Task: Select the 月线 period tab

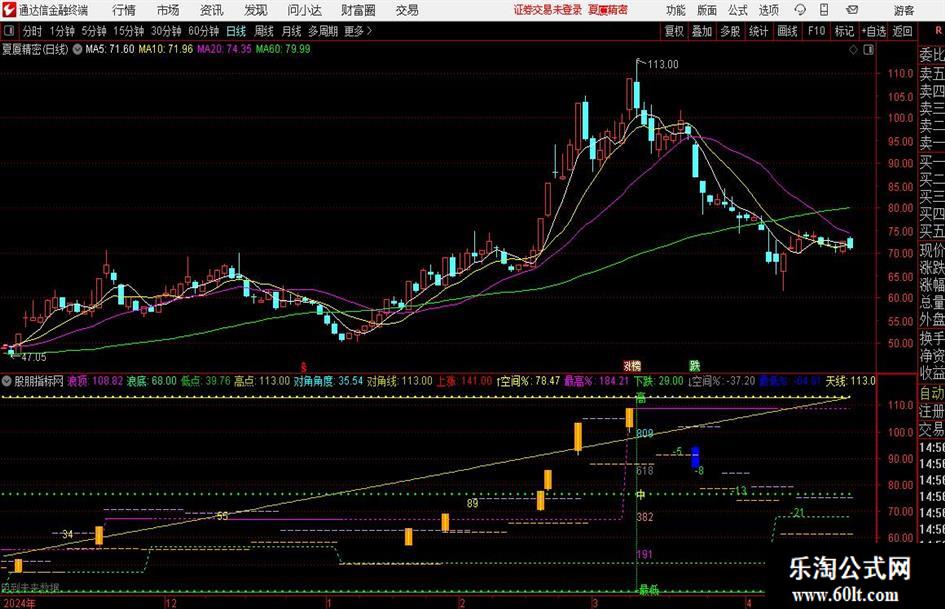Action: [292, 31]
